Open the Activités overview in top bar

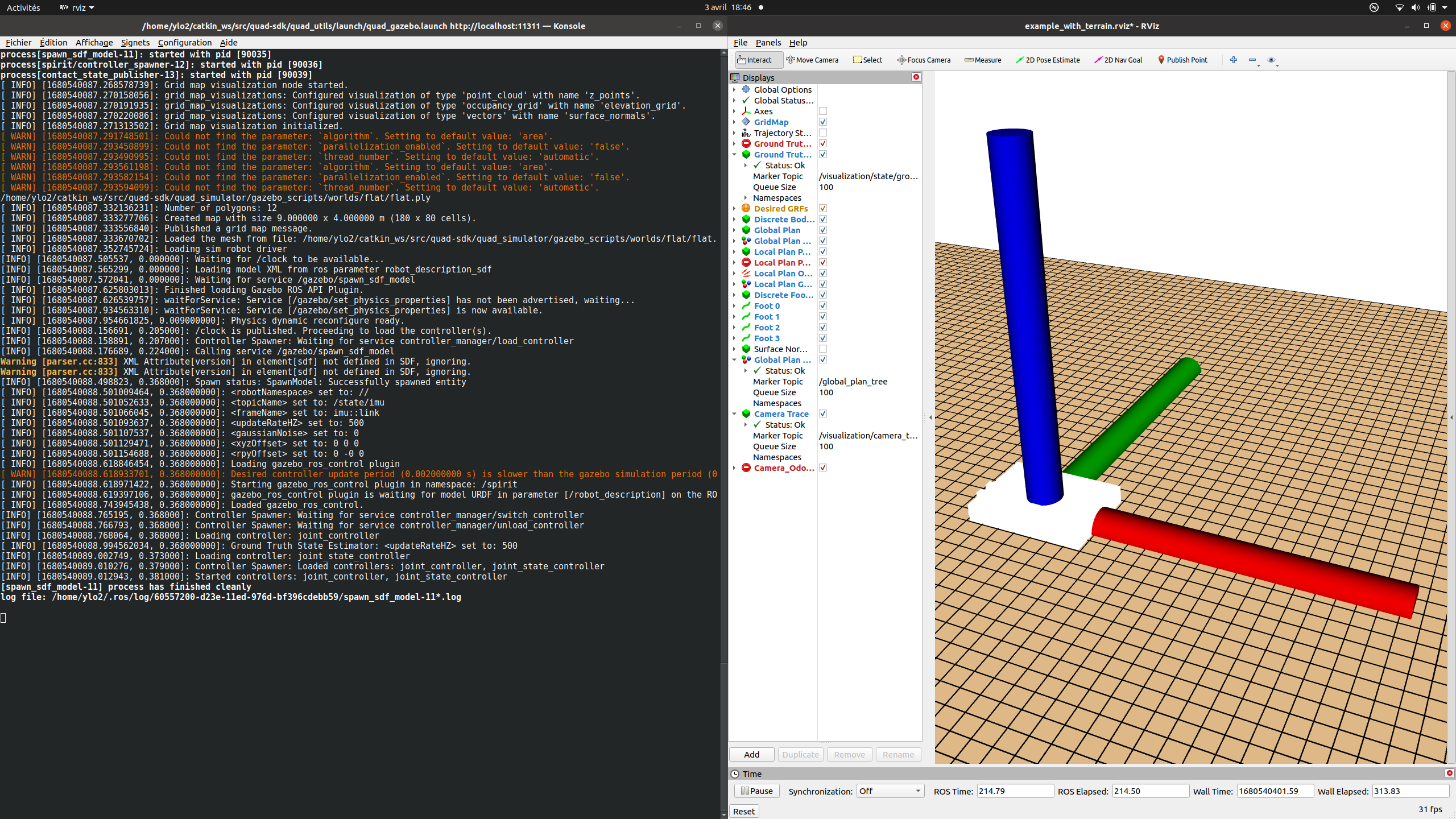(x=23, y=7)
